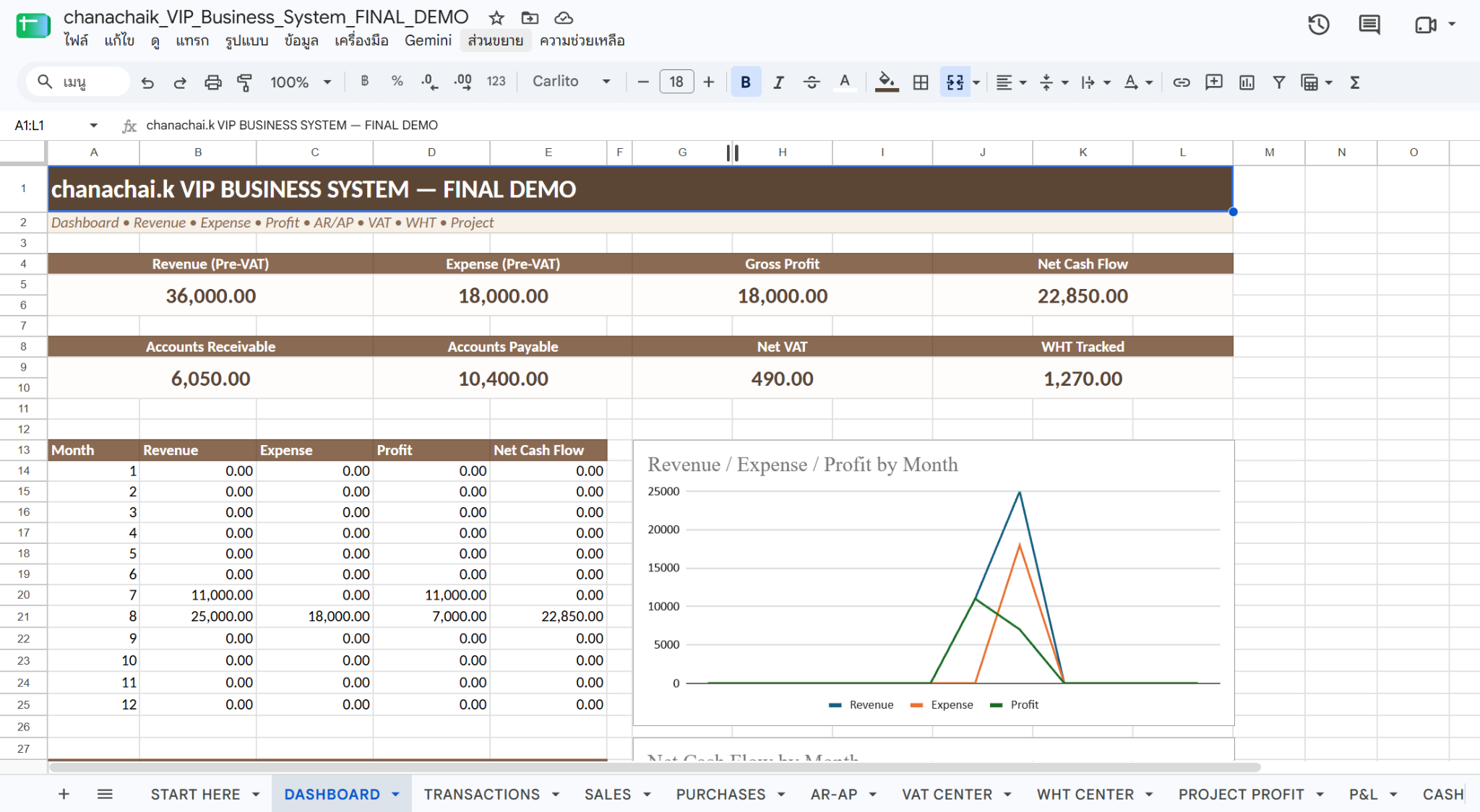
Task: Format as currency with baht icon
Action: pyautogui.click(x=365, y=82)
